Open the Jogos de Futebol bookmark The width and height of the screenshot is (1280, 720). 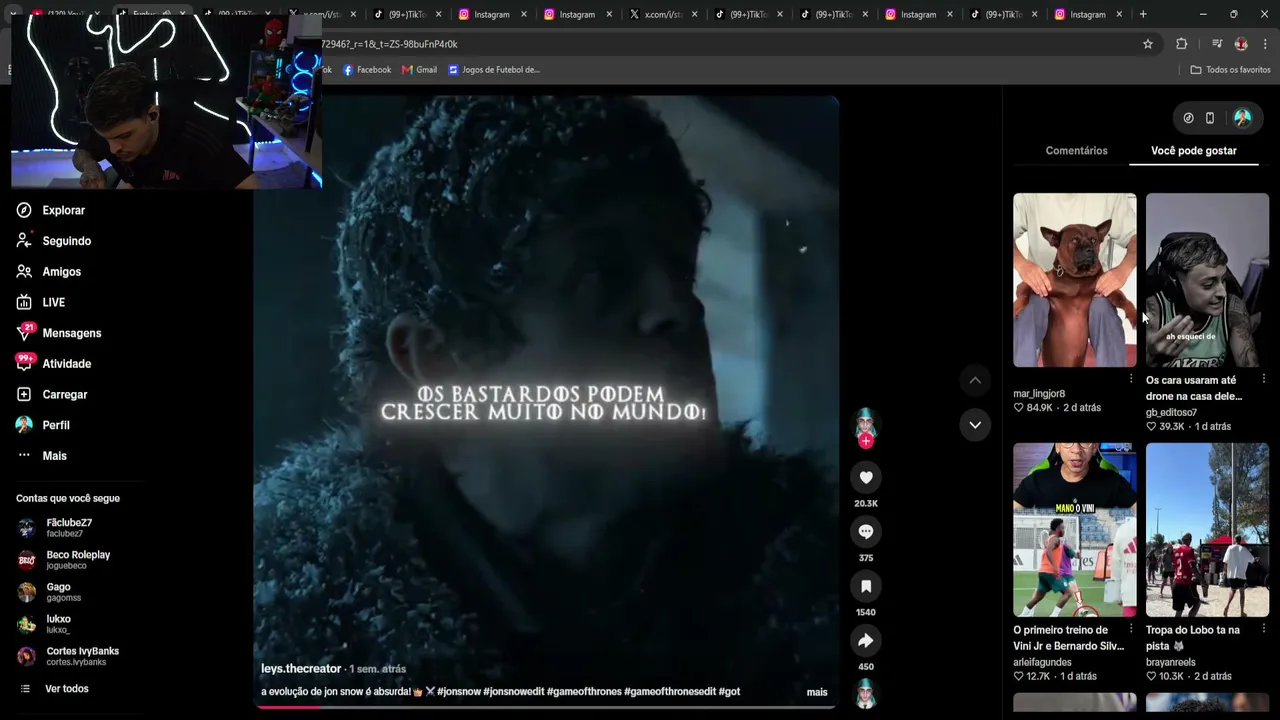coord(494,70)
